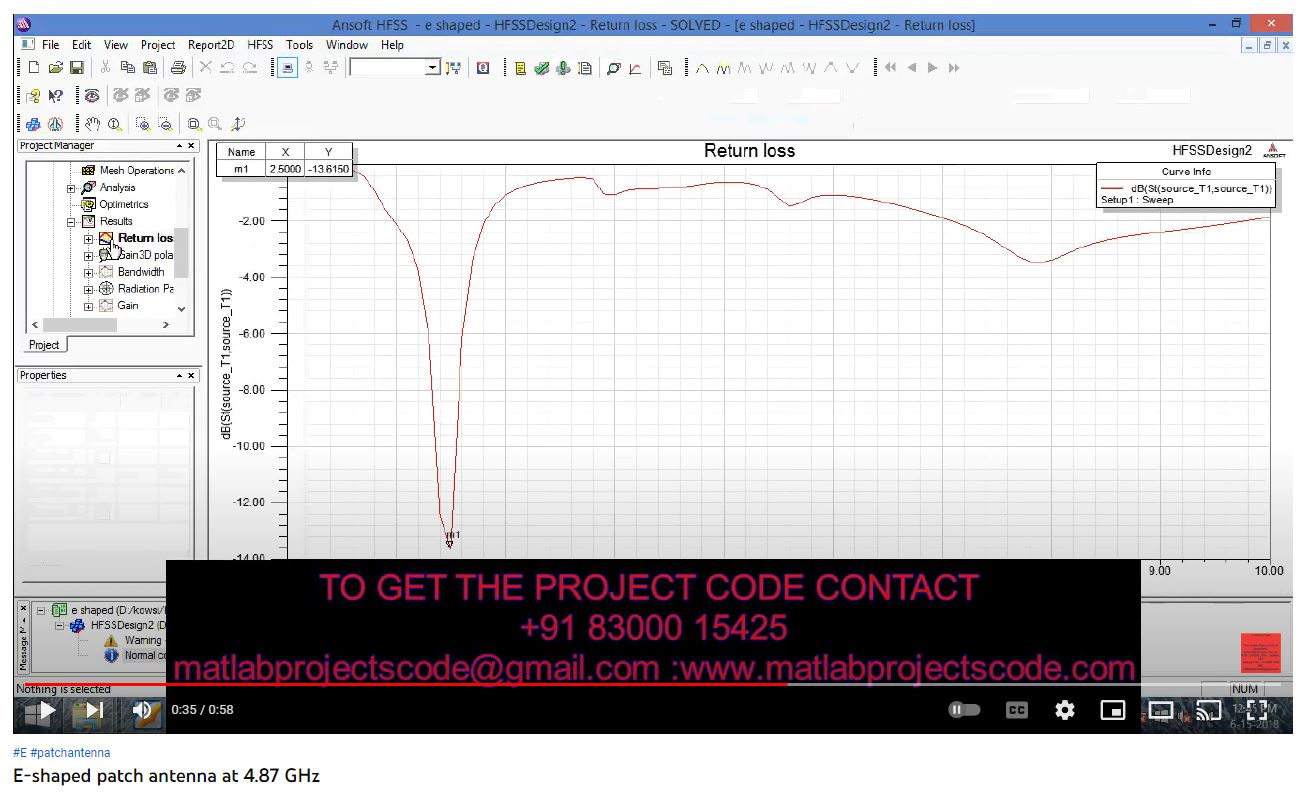
Task: Open the Report2D menu
Action: pyautogui.click(x=212, y=45)
